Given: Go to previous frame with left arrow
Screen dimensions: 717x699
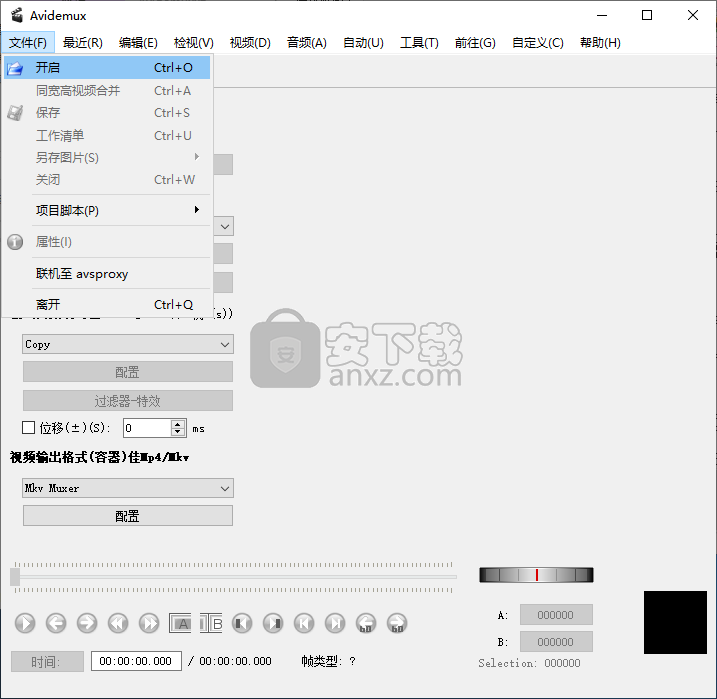Looking at the screenshot, I should 56,623.
